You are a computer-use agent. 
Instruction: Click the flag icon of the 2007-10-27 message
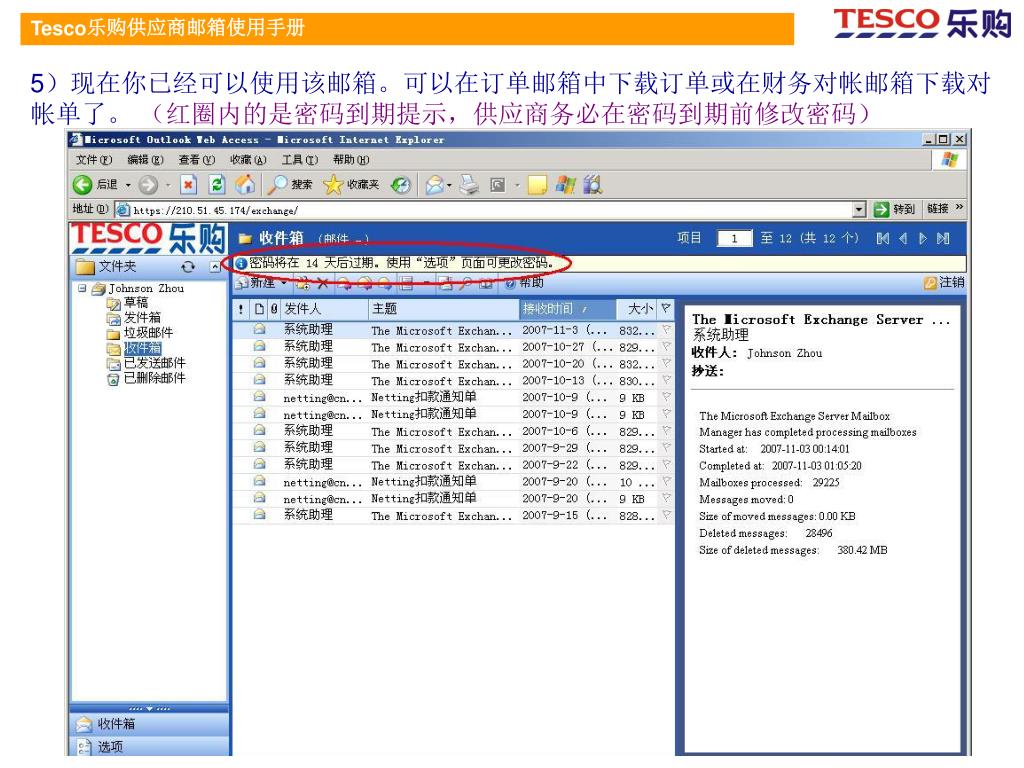[x=666, y=346]
